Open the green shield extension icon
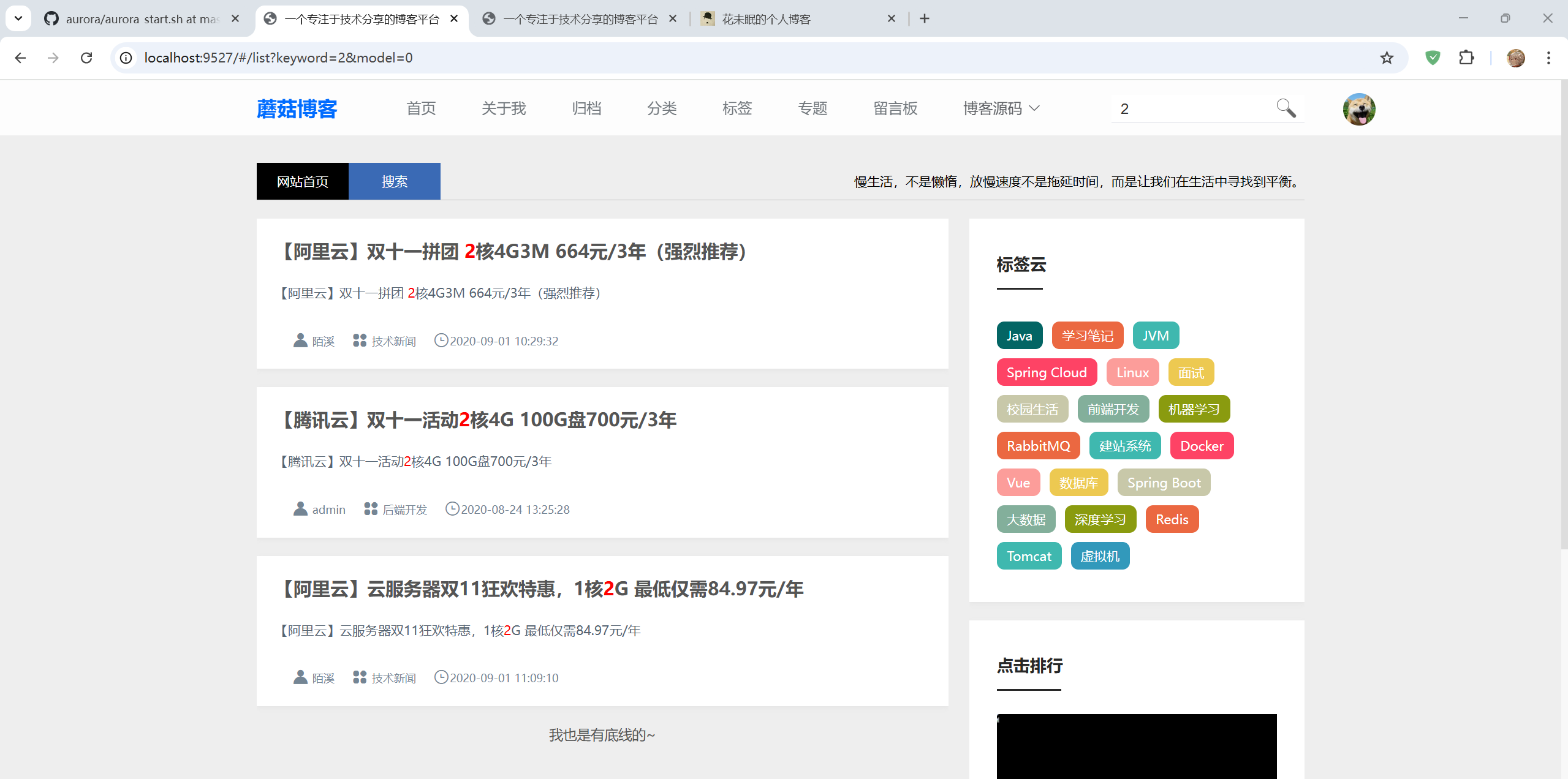The height and width of the screenshot is (779, 1568). coord(1432,58)
